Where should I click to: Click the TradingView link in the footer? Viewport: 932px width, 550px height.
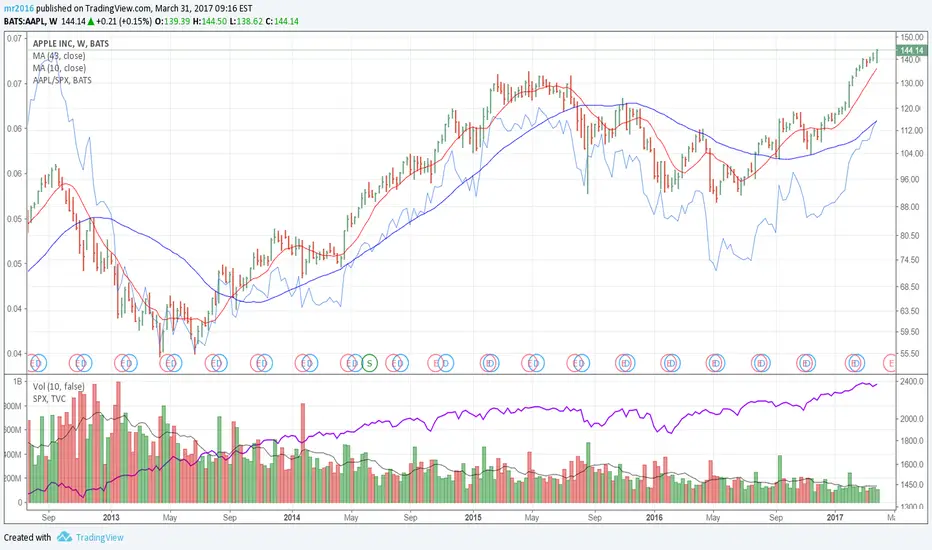tap(99, 538)
